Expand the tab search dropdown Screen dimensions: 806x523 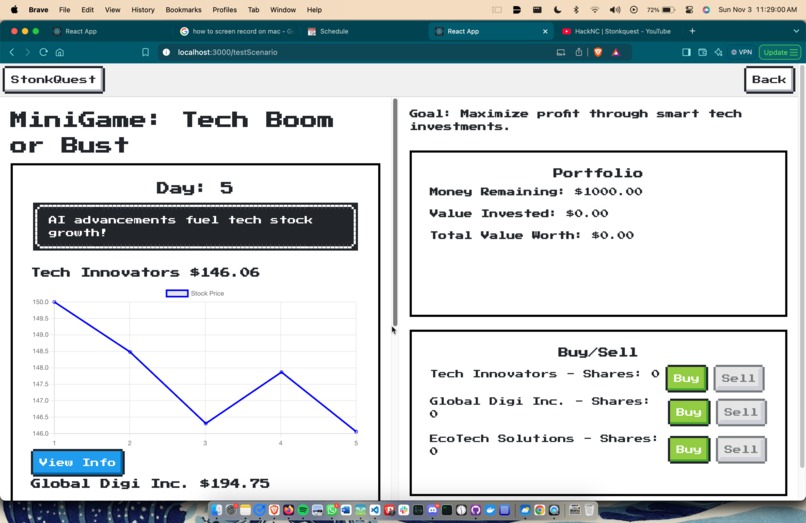pyautogui.click(x=796, y=31)
